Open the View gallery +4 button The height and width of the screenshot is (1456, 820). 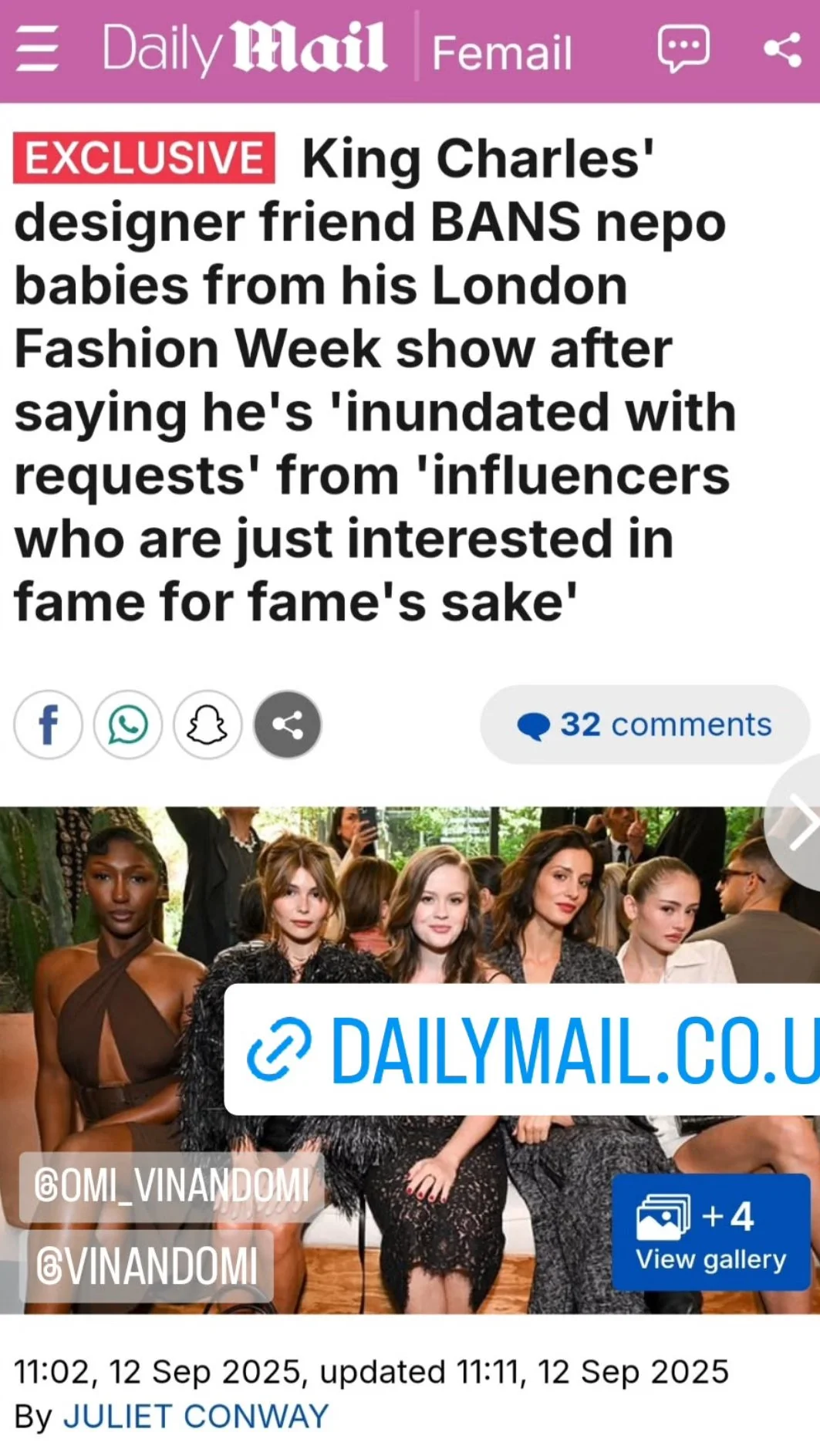pos(710,1232)
